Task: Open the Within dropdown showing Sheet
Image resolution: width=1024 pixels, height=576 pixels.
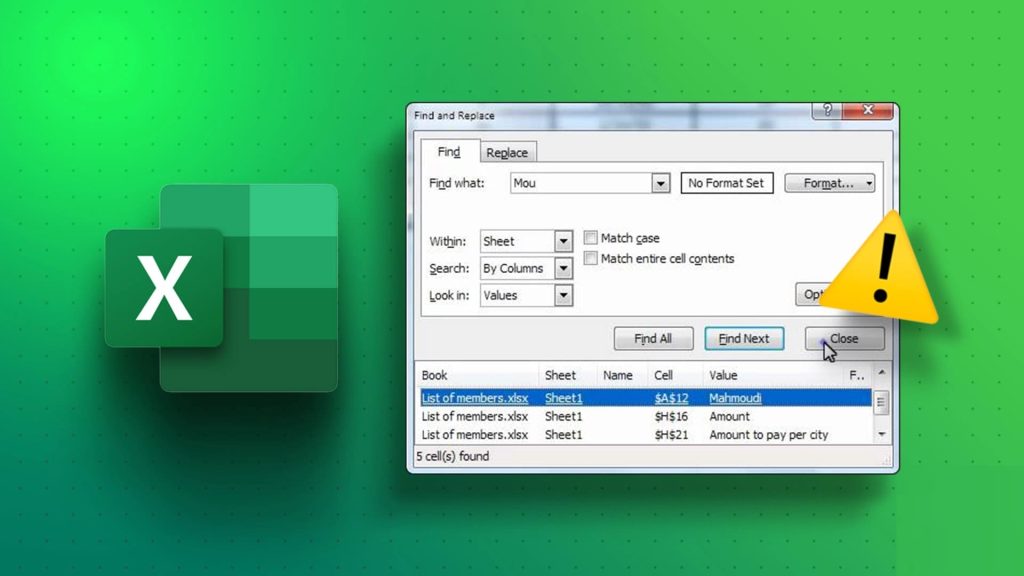Action: point(562,241)
